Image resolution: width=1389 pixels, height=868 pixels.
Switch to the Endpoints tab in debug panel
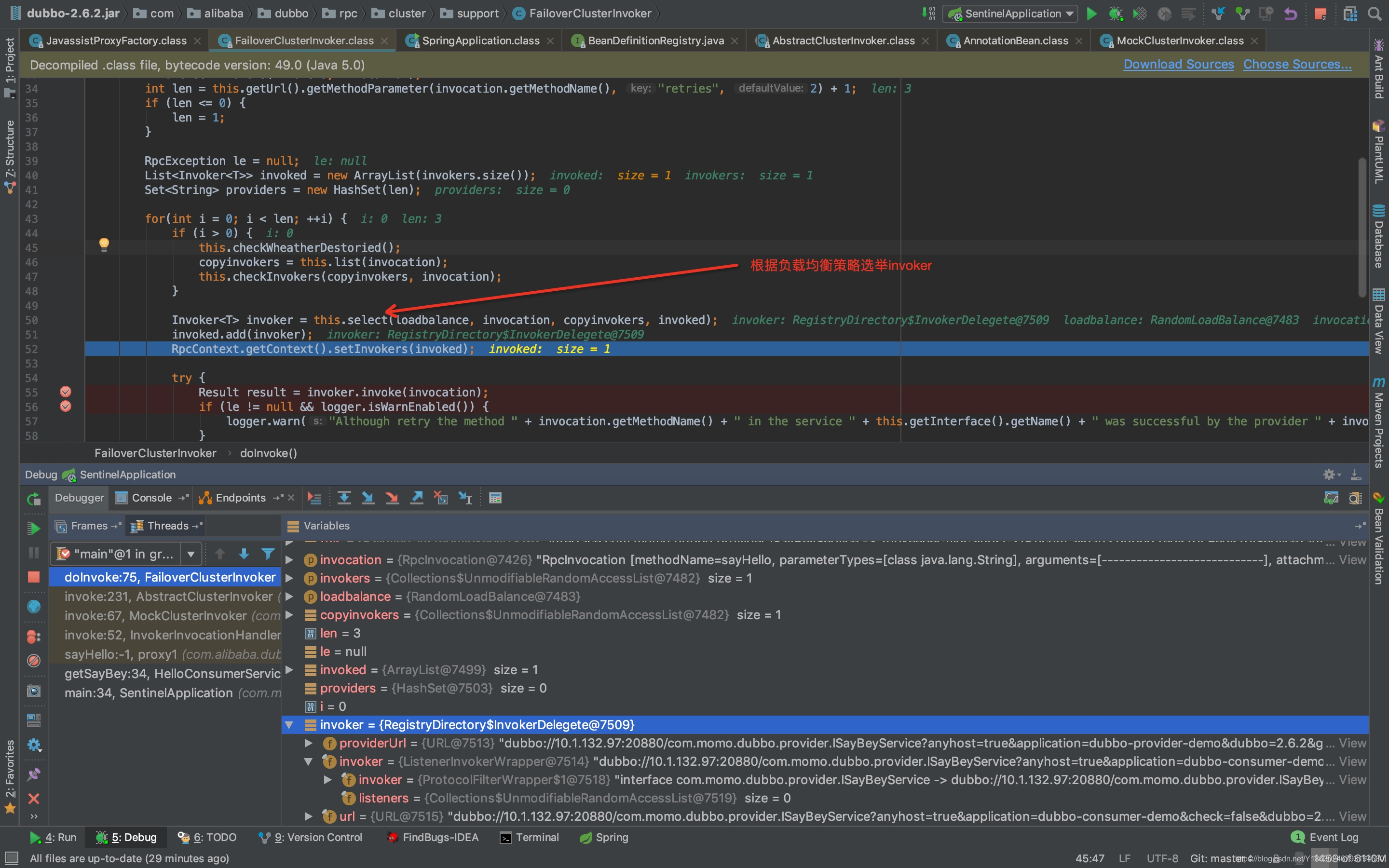point(241,498)
